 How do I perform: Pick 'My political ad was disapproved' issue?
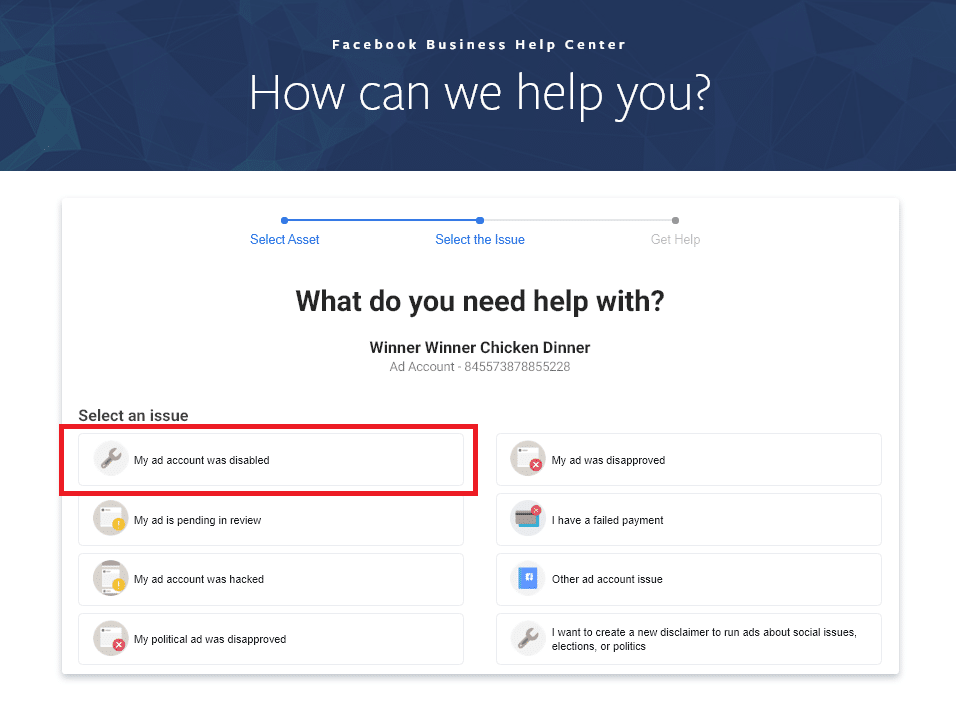click(271, 639)
